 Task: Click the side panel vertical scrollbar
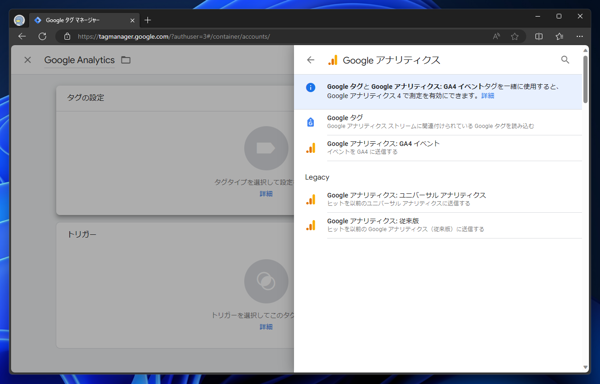pyautogui.click(x=585, y=79)
